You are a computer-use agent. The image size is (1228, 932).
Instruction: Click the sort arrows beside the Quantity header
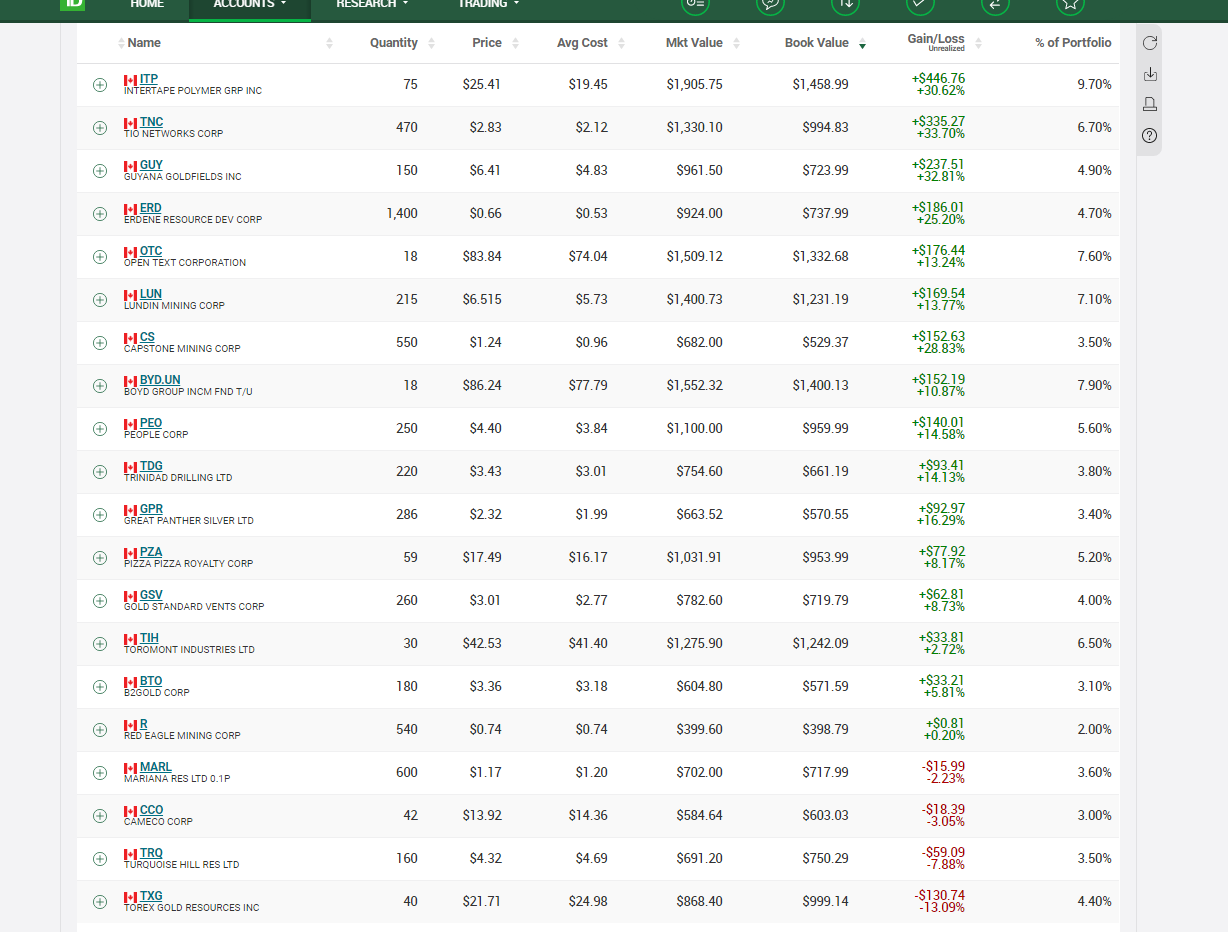431,43
